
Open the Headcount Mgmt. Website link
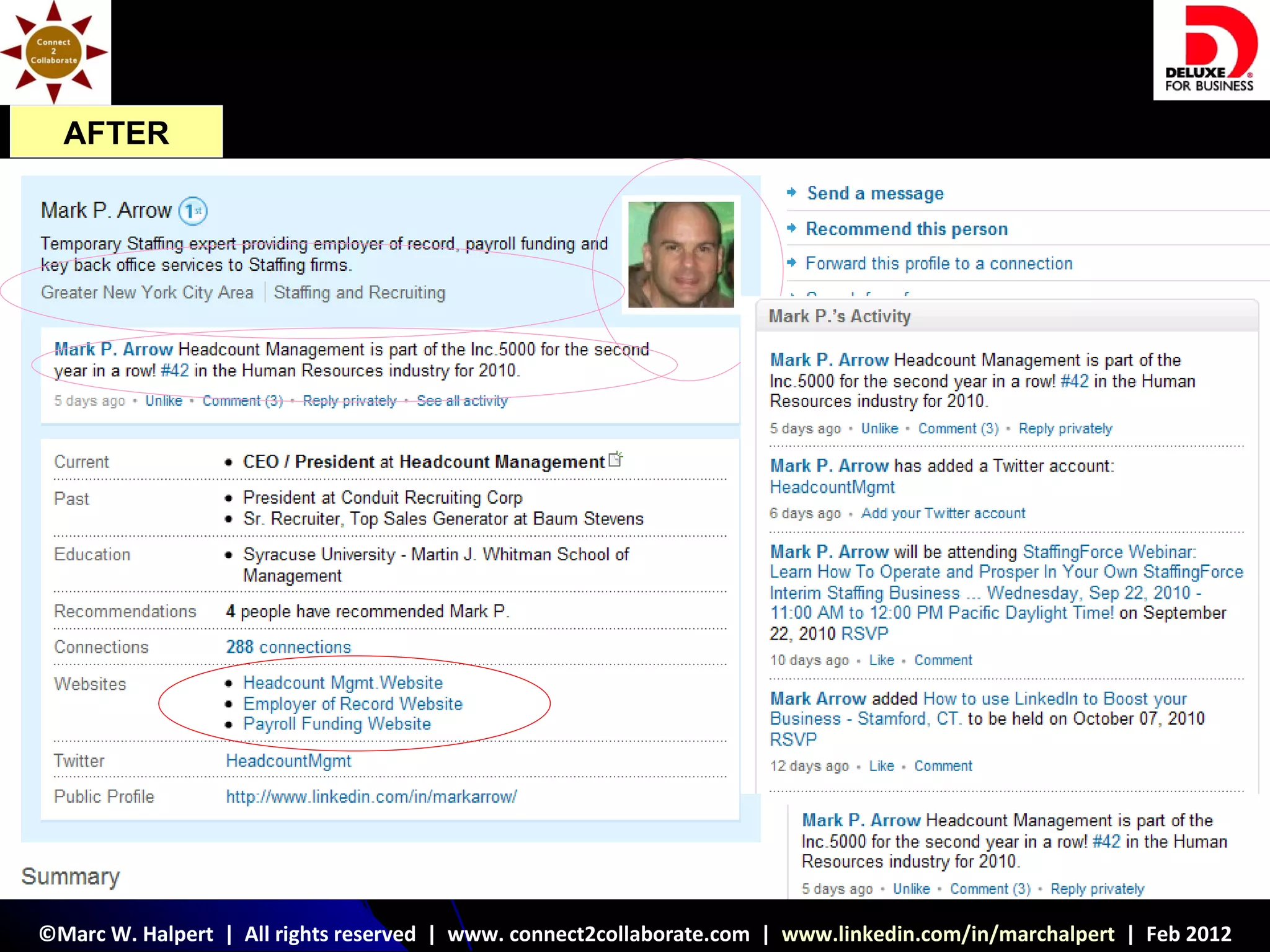pyautogui.click(x=343, y=683)
